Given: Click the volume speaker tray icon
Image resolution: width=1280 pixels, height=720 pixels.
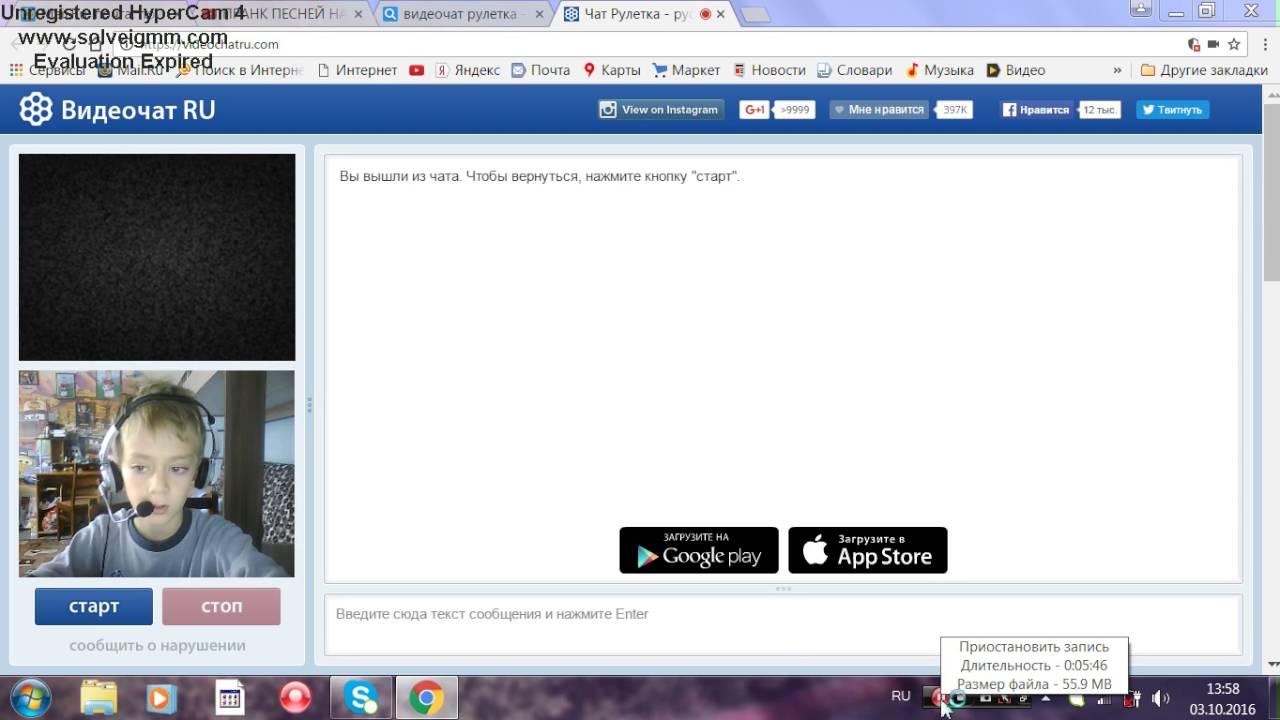Looking at the screenshot, I should (x=1161, y=698).
